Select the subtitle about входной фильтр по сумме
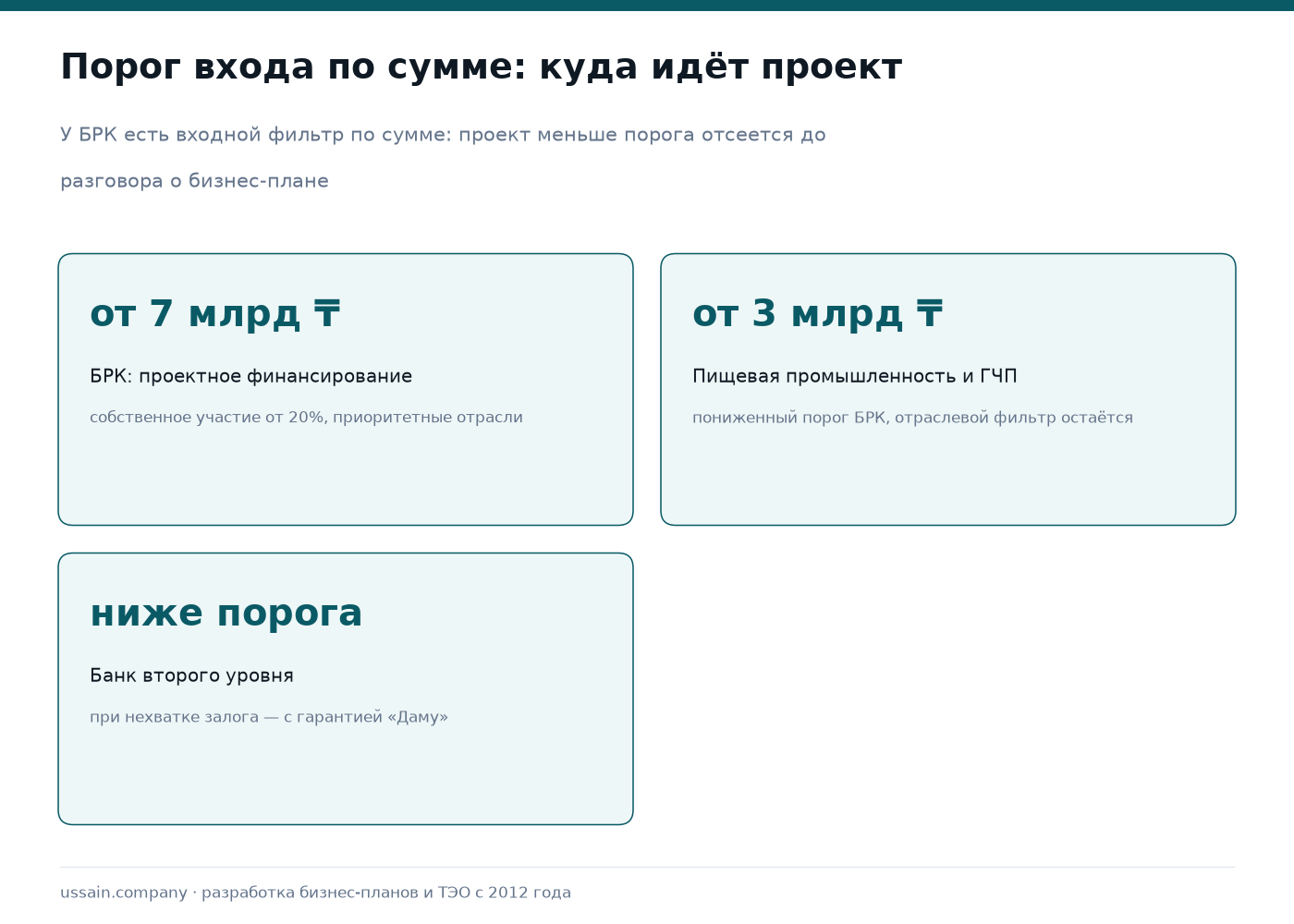 (x=443, y=157)
